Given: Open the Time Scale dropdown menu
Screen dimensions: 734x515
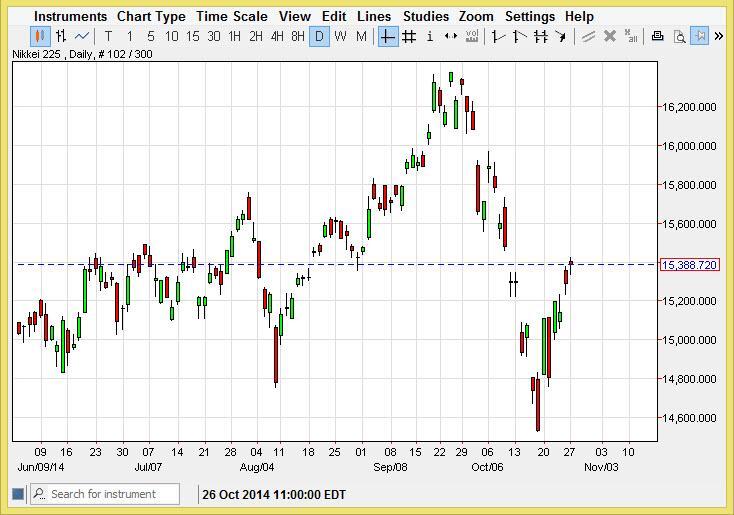Looking at the screenshot, I should (x=231, y=16).
